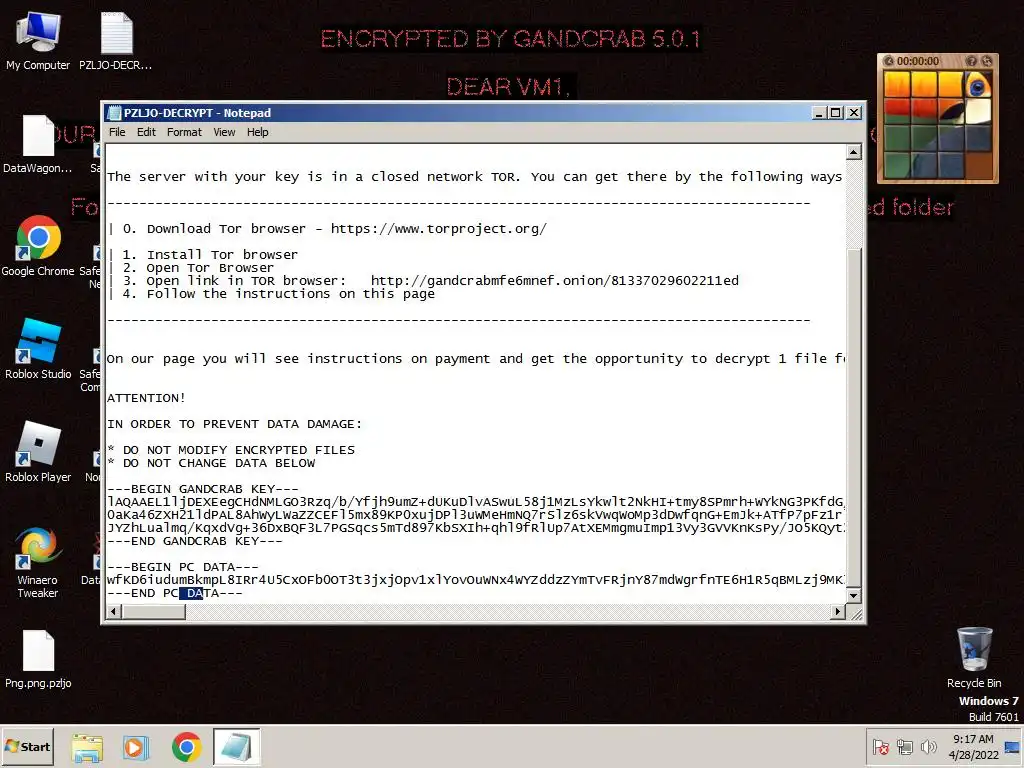Minimize the PZLJO-DECRYPT Notepad window
The width and height of the screenshot is (1024, 768).
coord(819,113)
